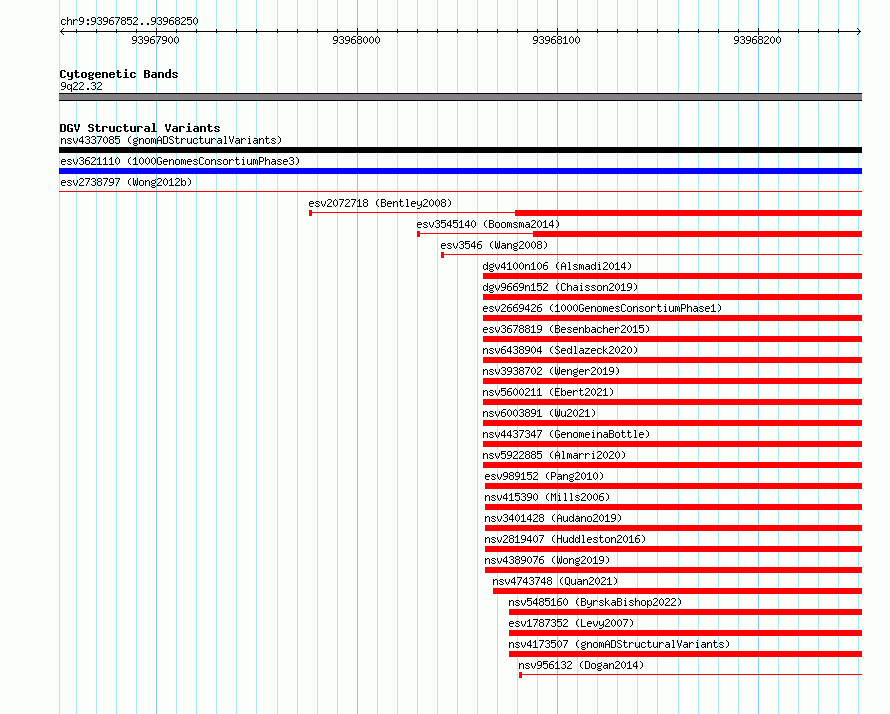Open variant esv2738797 (Wong2012b)

126,182
